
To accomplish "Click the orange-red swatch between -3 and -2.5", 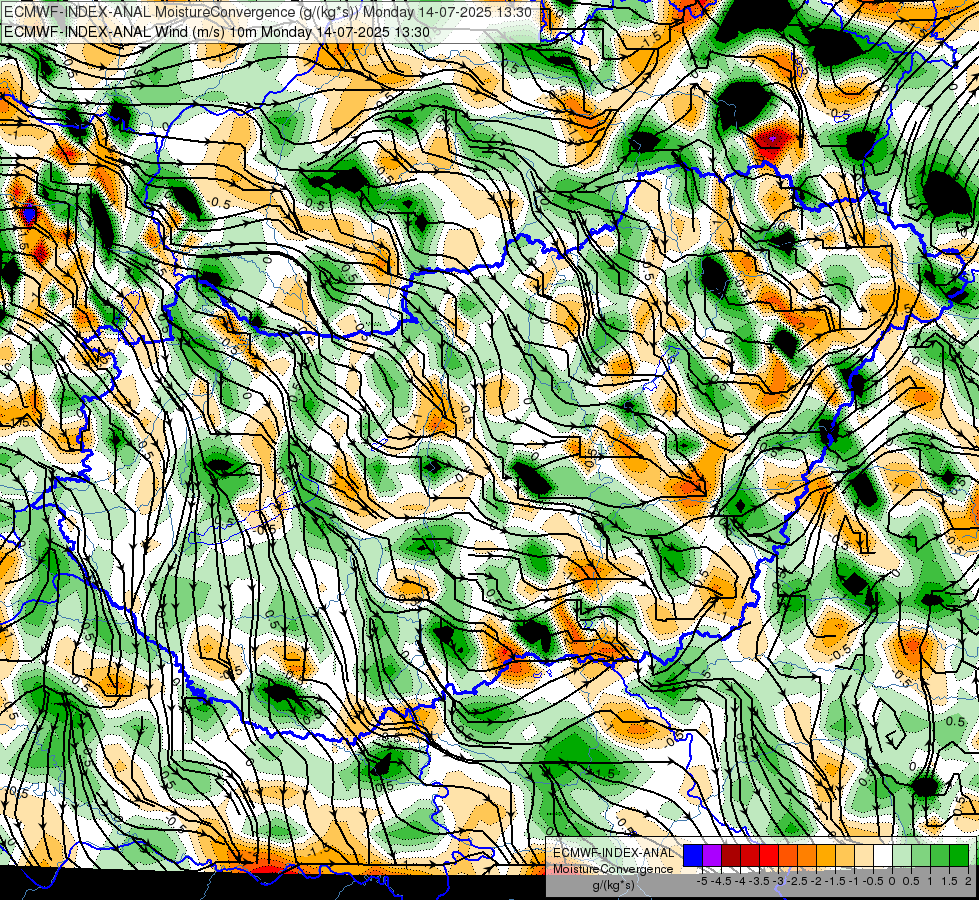I will 788,855.
